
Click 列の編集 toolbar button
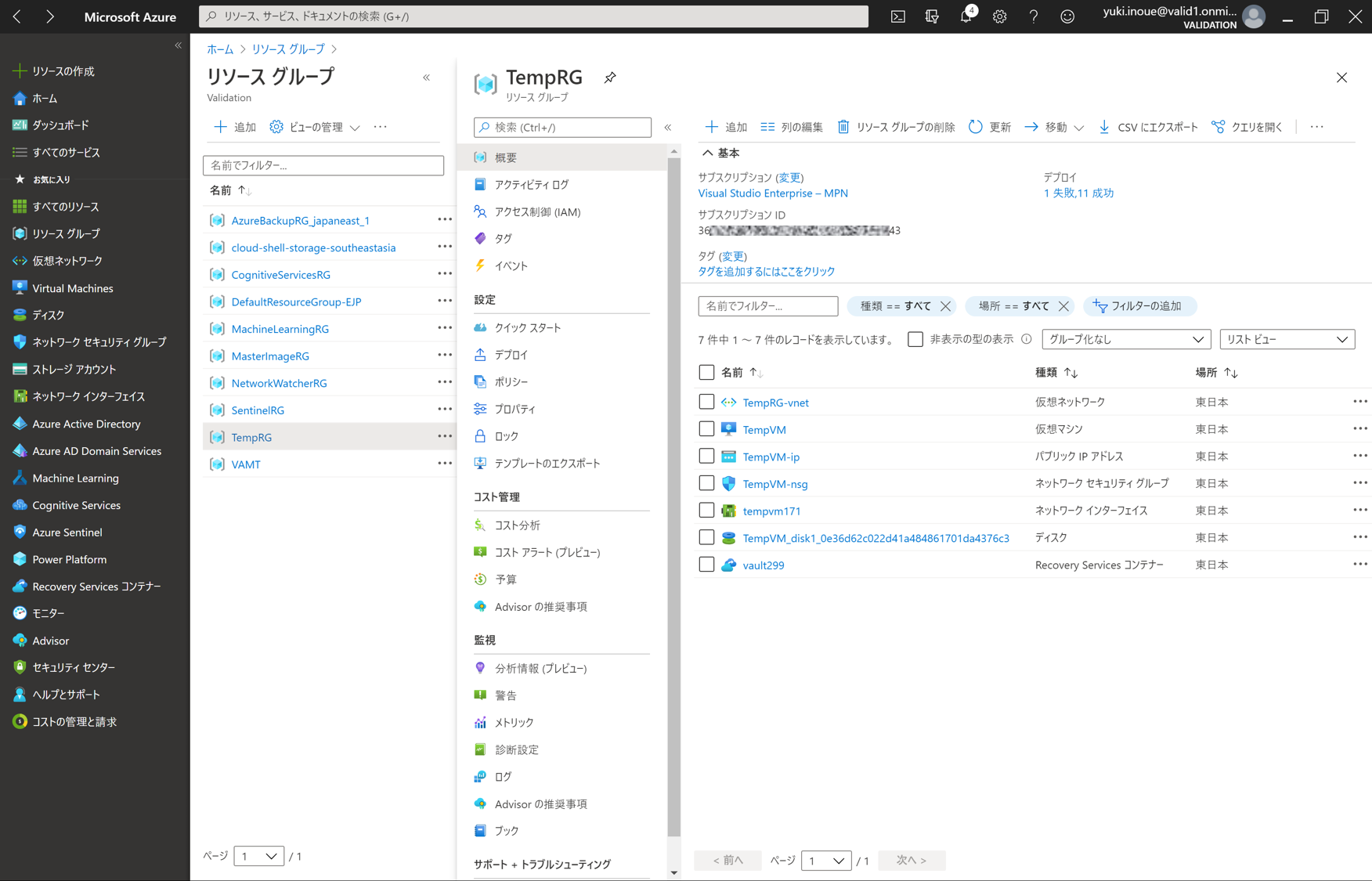(791, 127)
